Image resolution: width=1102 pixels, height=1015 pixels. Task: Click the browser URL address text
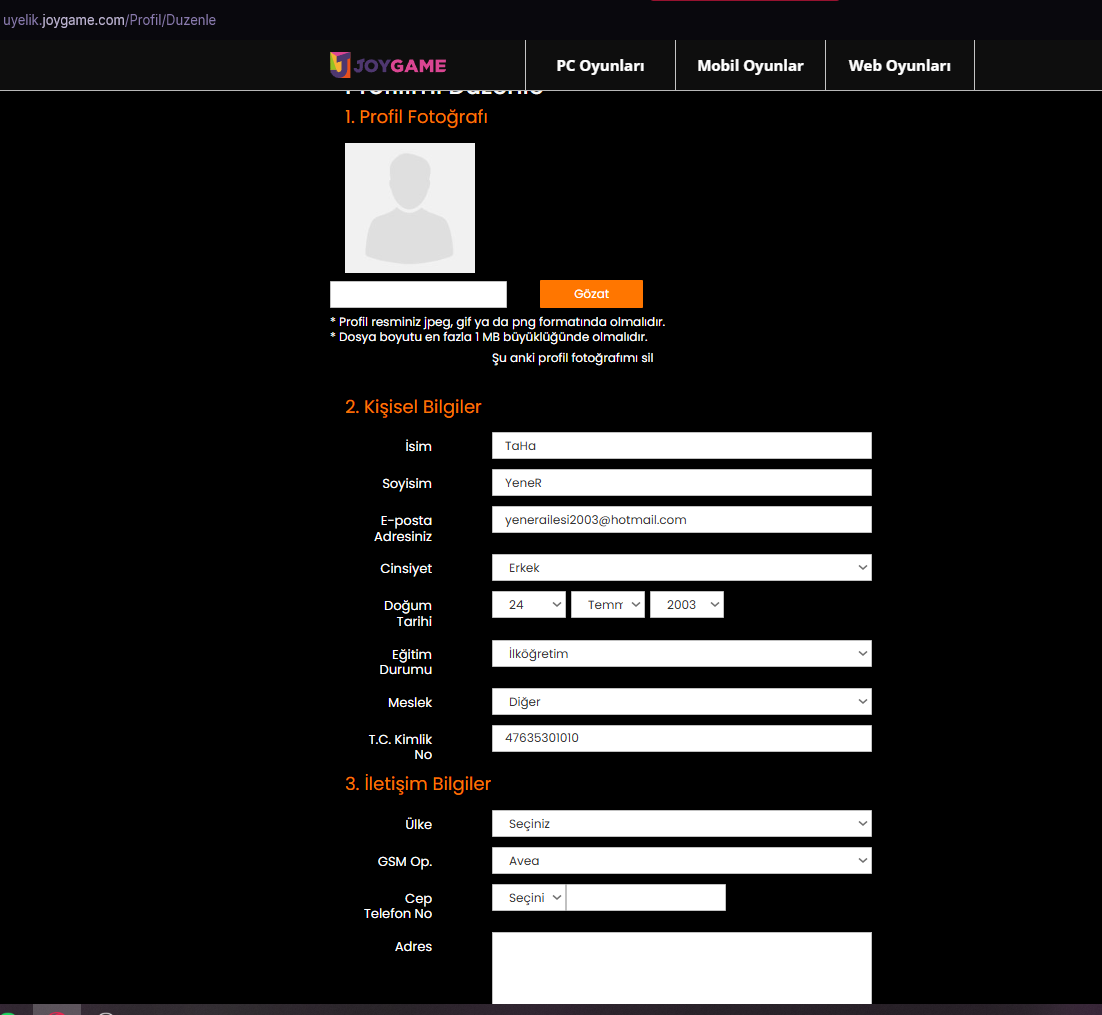pyautogui.click(x=110, y=20)
